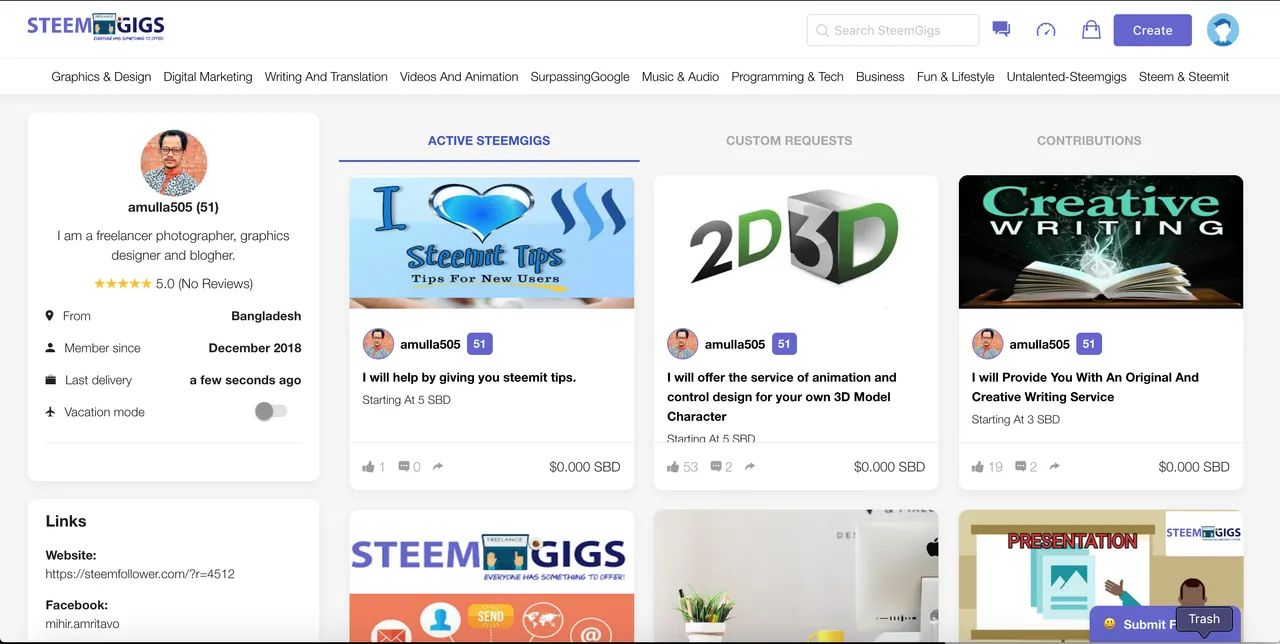
Task: Open the Steem & Steemit category
Action: pos(1184,77)
